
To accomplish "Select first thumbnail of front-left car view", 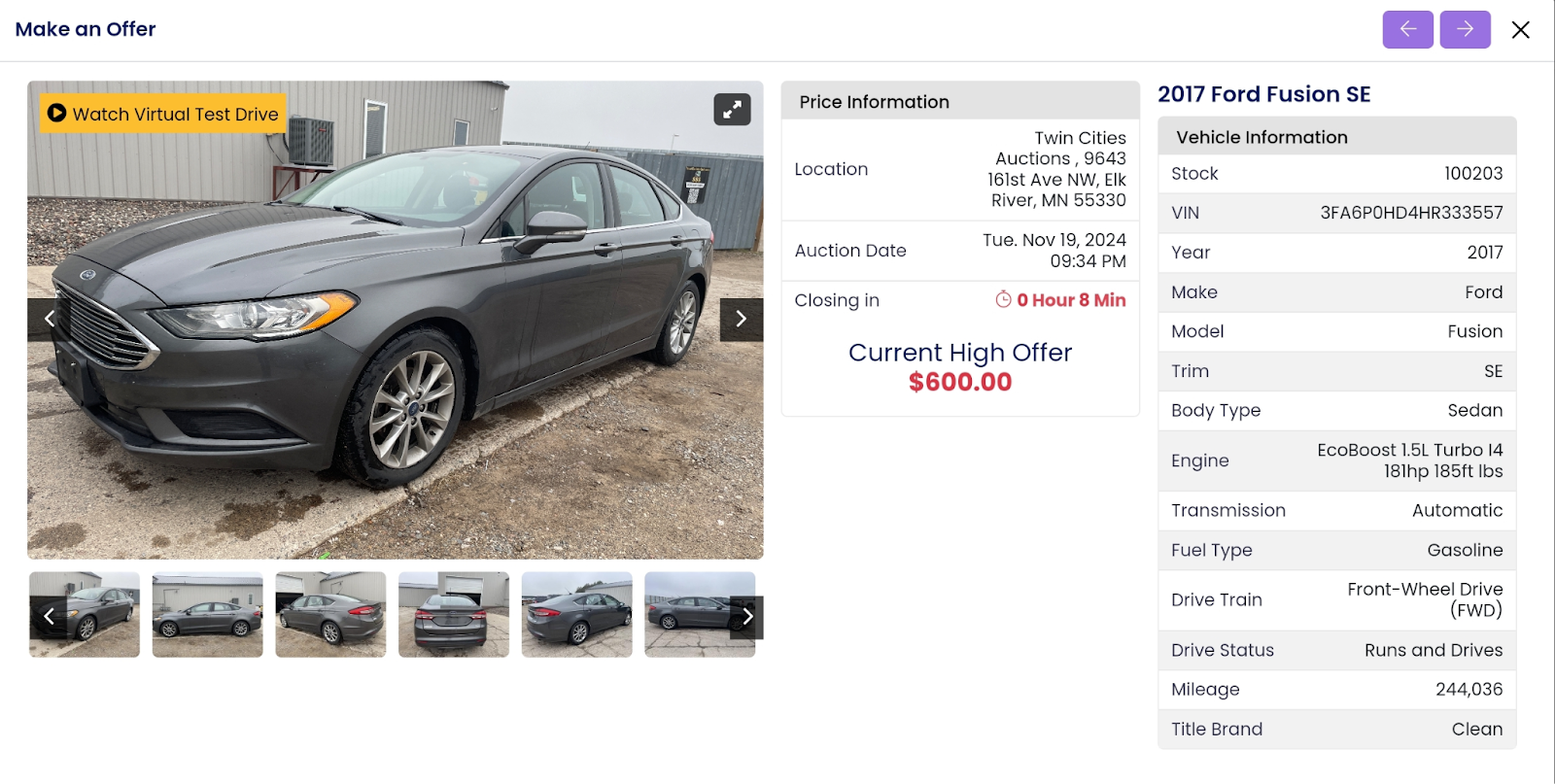I will 85,614.
